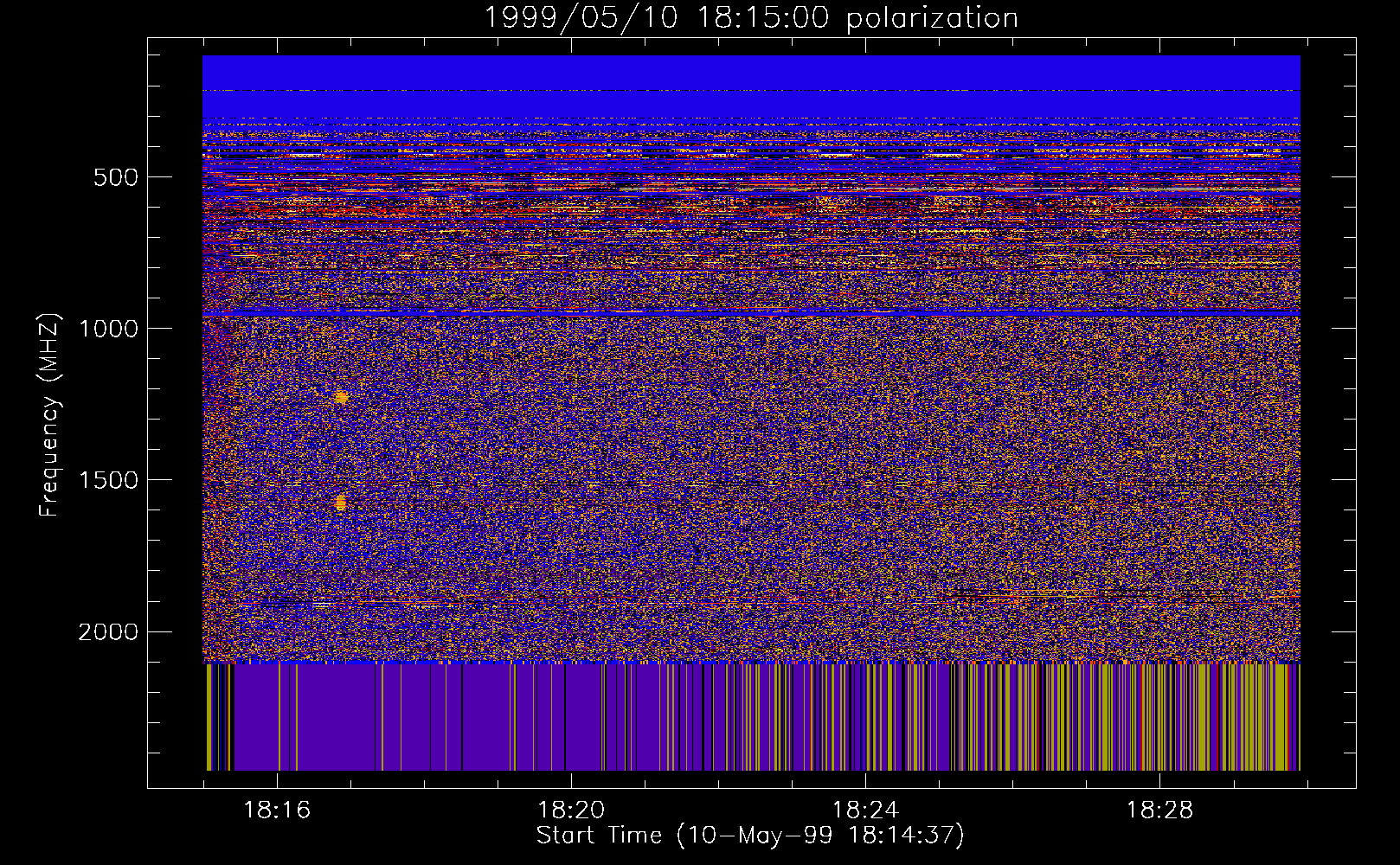
Task: Click the 18:28 time tick label
Action: 1159,810
